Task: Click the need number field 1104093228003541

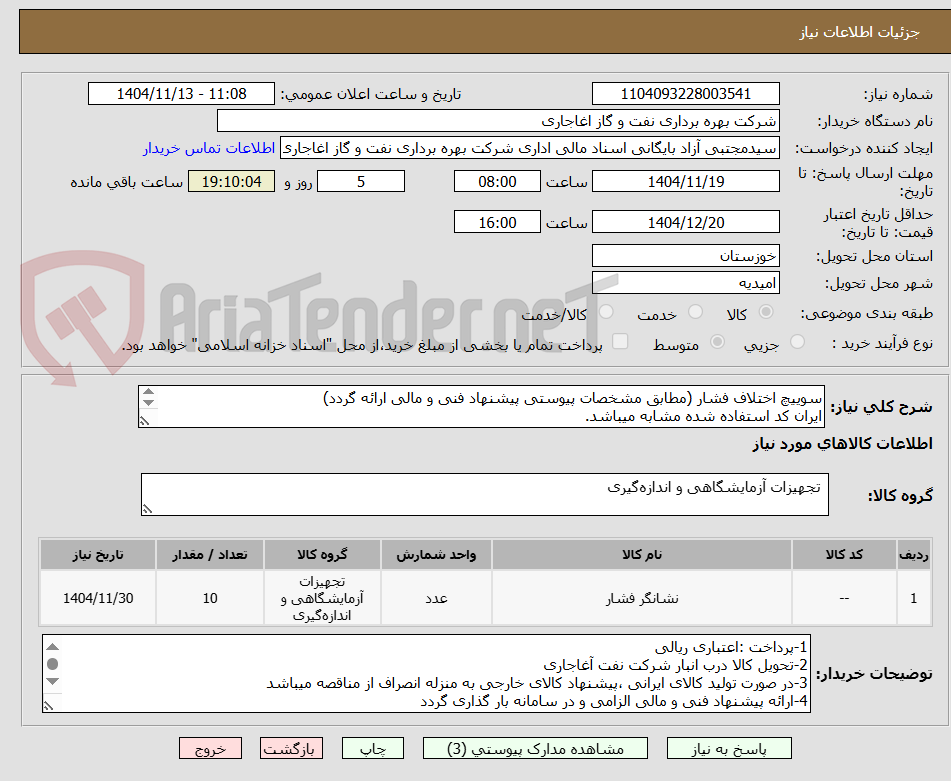Action: tap(685, 94)
